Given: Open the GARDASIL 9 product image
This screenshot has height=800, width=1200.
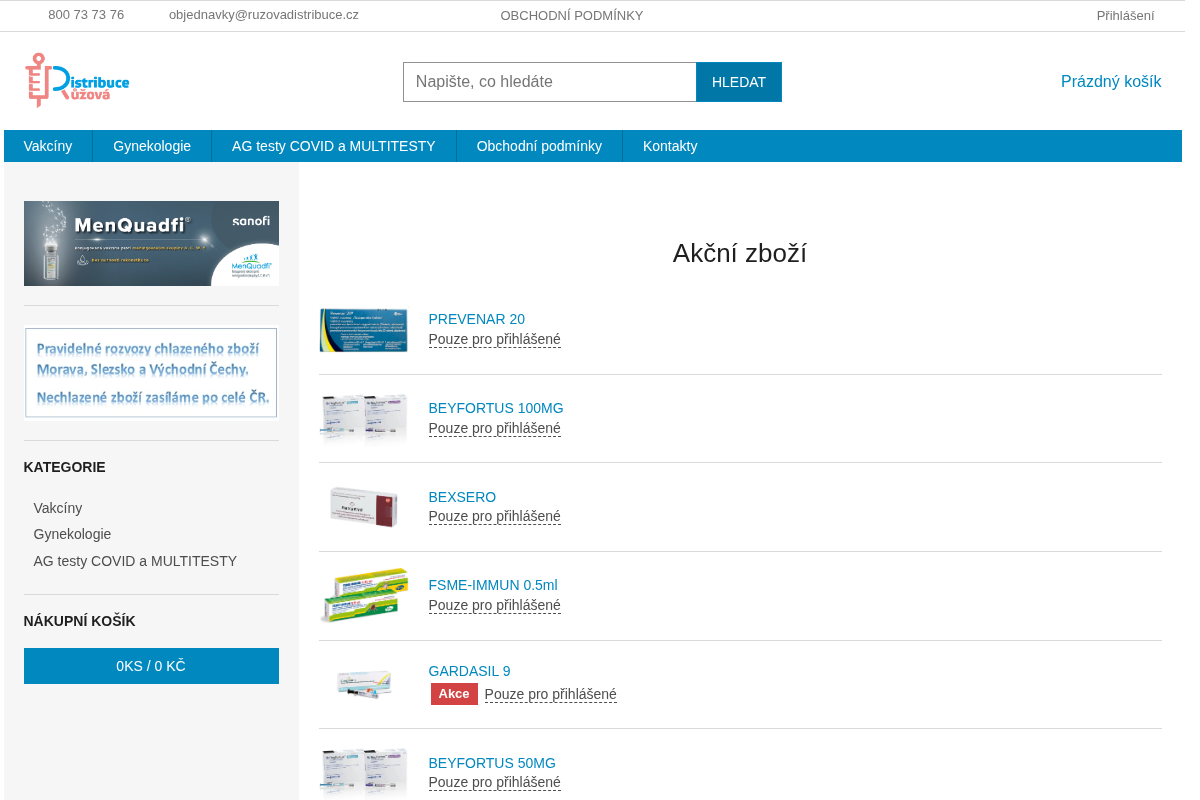Looking at the screenshot, I should (363, 684).
